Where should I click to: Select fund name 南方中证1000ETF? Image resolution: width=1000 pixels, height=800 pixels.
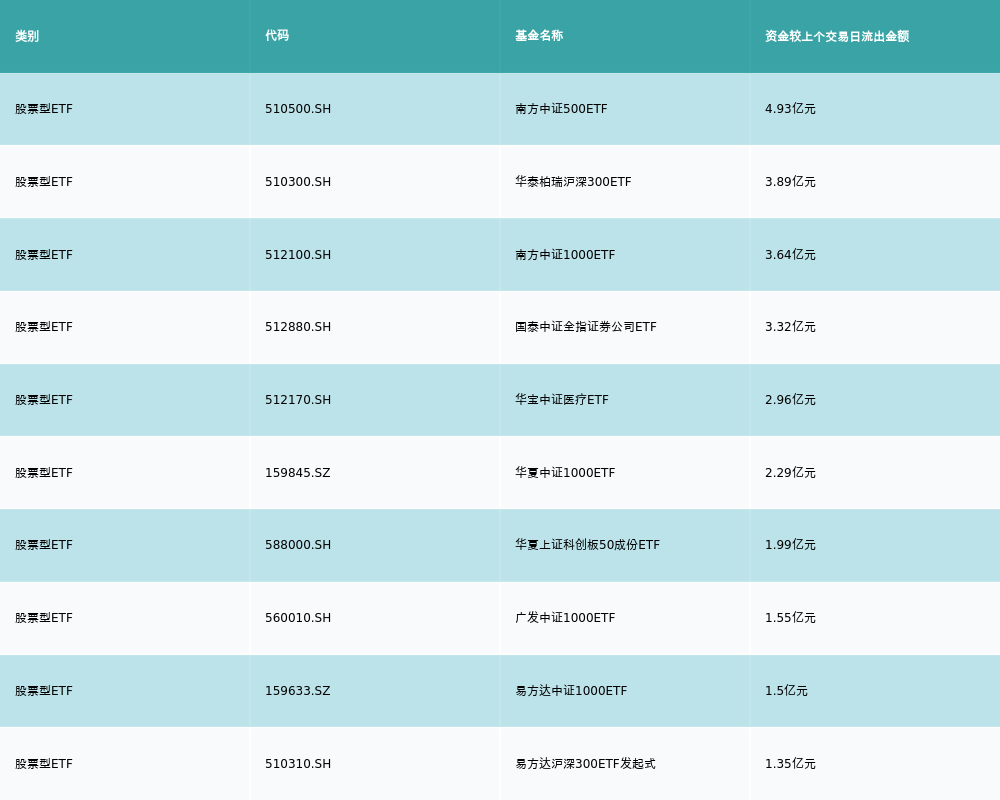[565, 255]
